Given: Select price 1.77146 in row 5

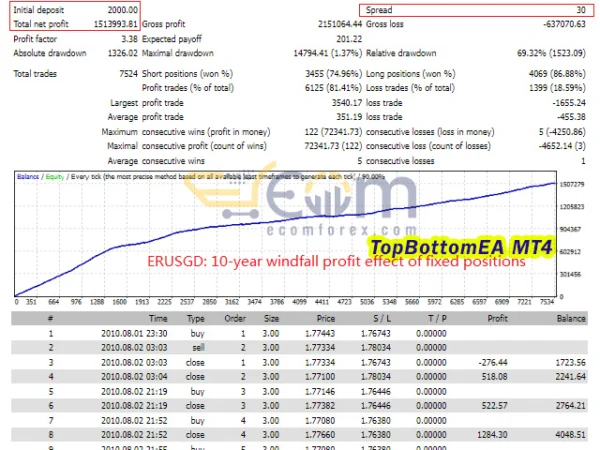Looking at the screenshot, I should pyautogui.click(x=320, y=391).
